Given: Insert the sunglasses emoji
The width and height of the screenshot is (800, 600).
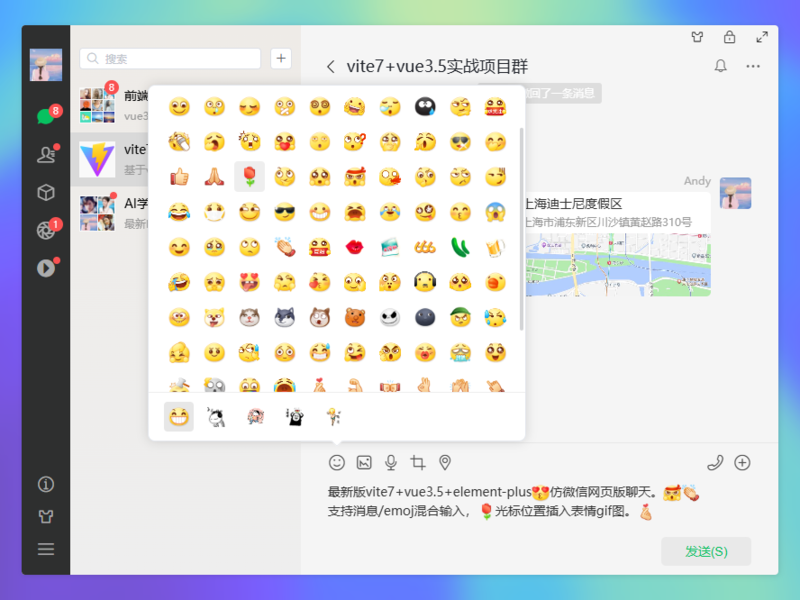Looking at the screenshot, I should click(x=285, y=212).
